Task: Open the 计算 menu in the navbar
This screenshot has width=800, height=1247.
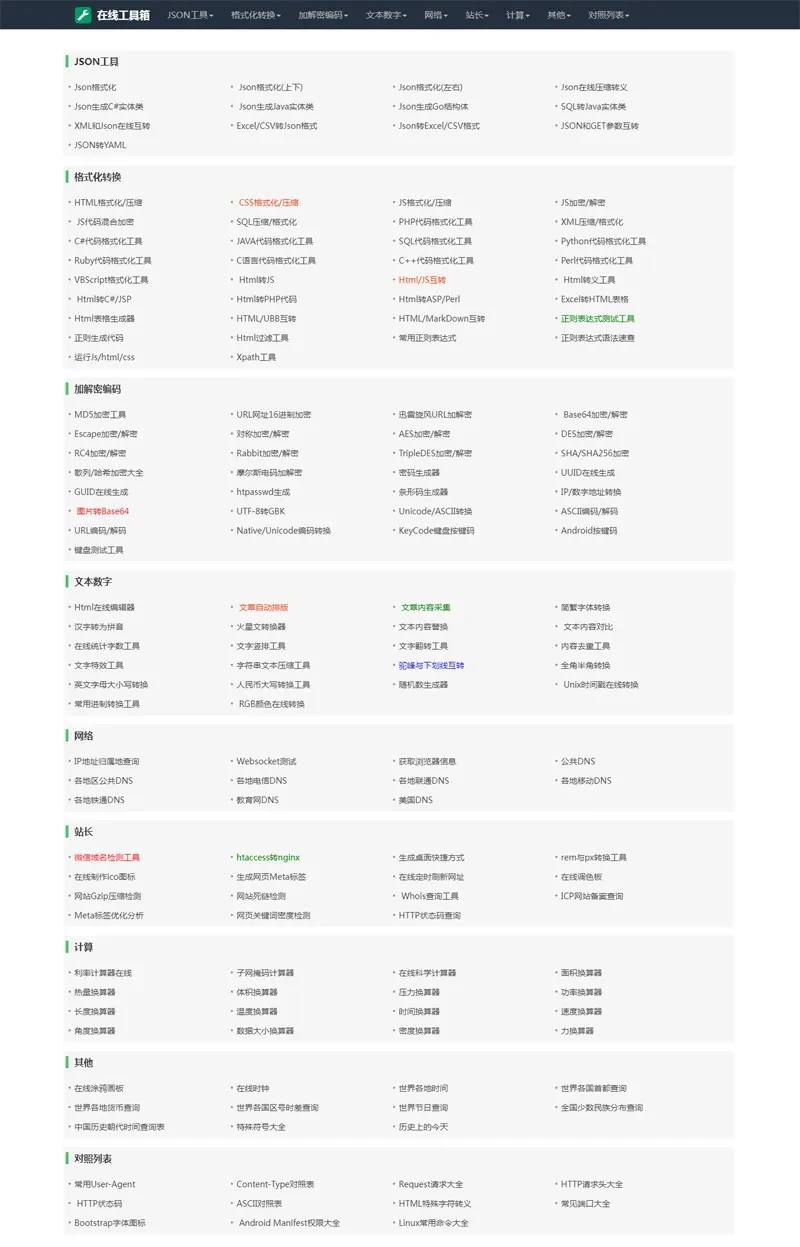Action: tap(519, 15)
